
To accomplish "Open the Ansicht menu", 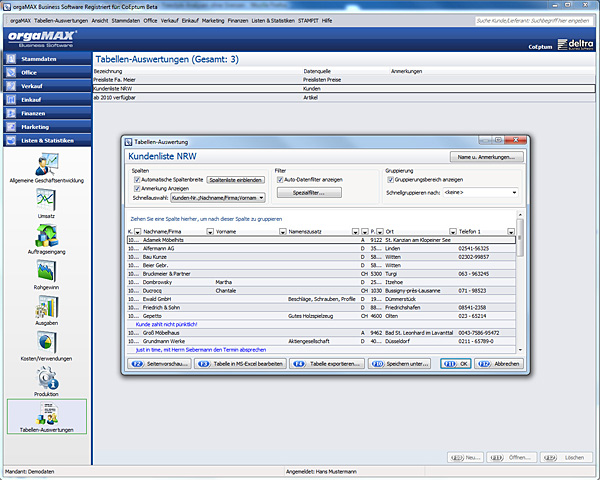I will pyautogui.click(x=100, y=21).
